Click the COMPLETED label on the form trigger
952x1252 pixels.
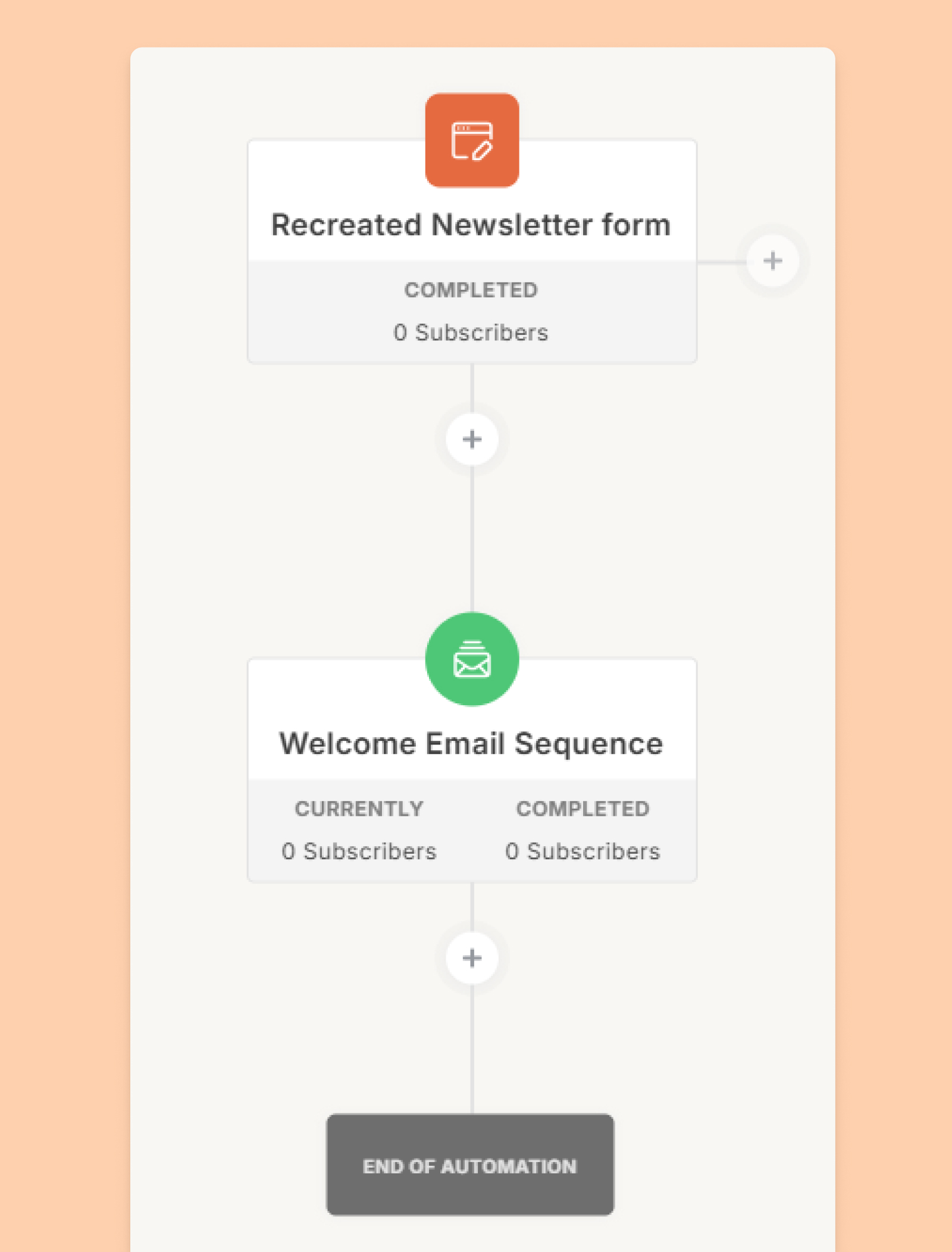click(x=471, y=290)
